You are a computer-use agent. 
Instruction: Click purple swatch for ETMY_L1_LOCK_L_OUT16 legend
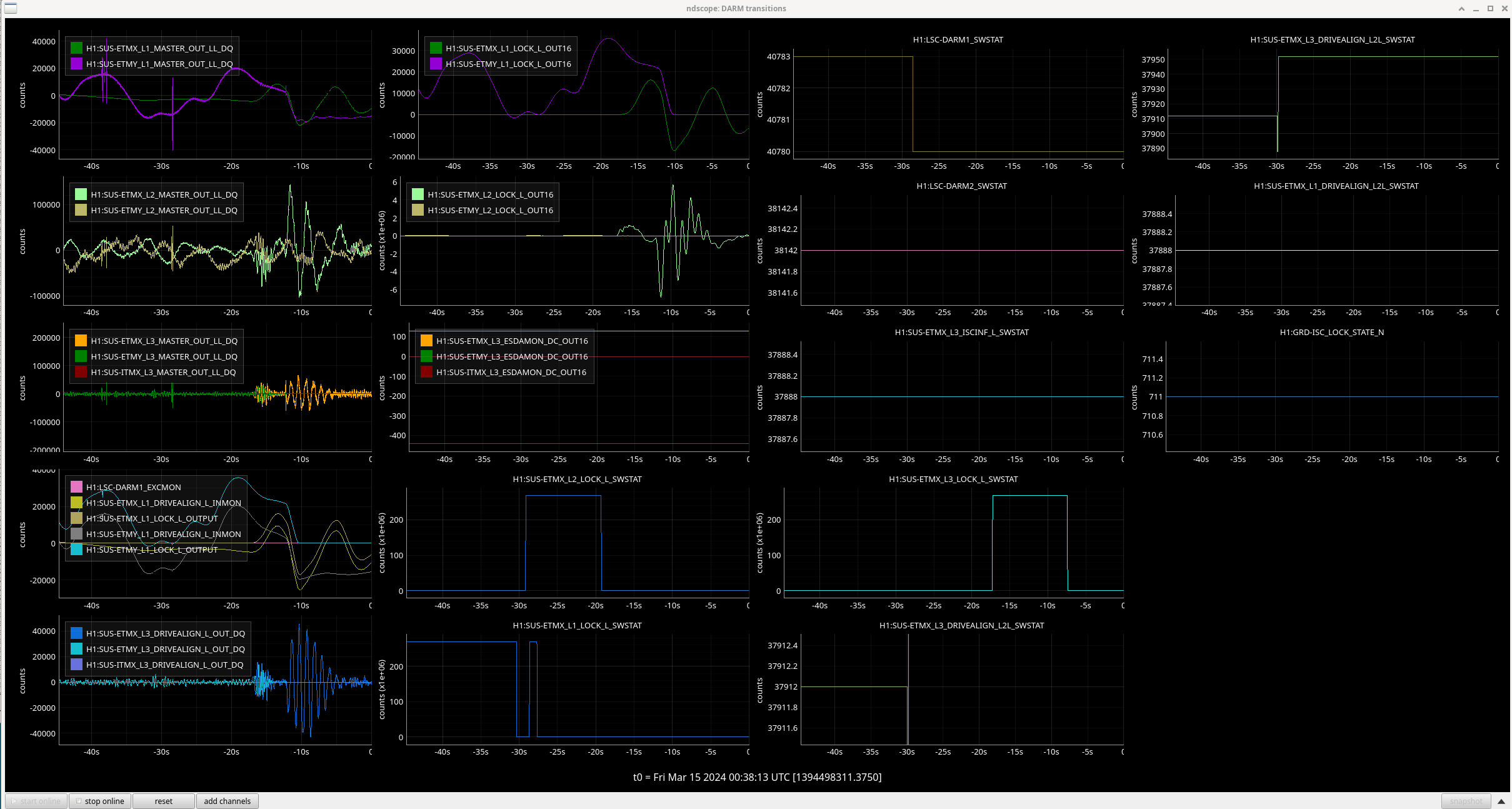coord(436,64)
